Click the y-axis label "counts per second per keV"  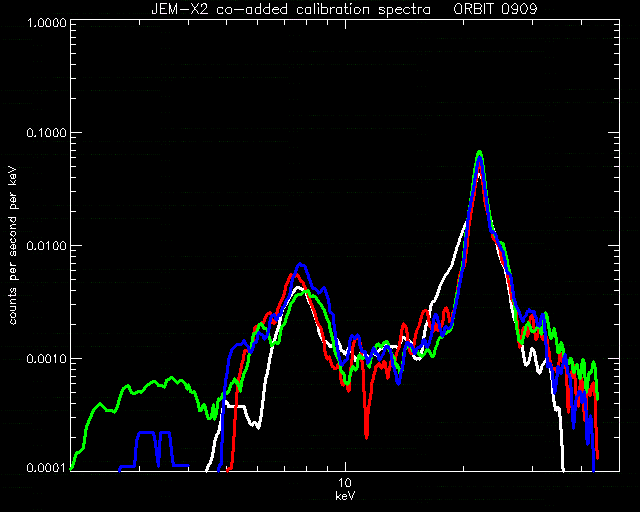13,245
